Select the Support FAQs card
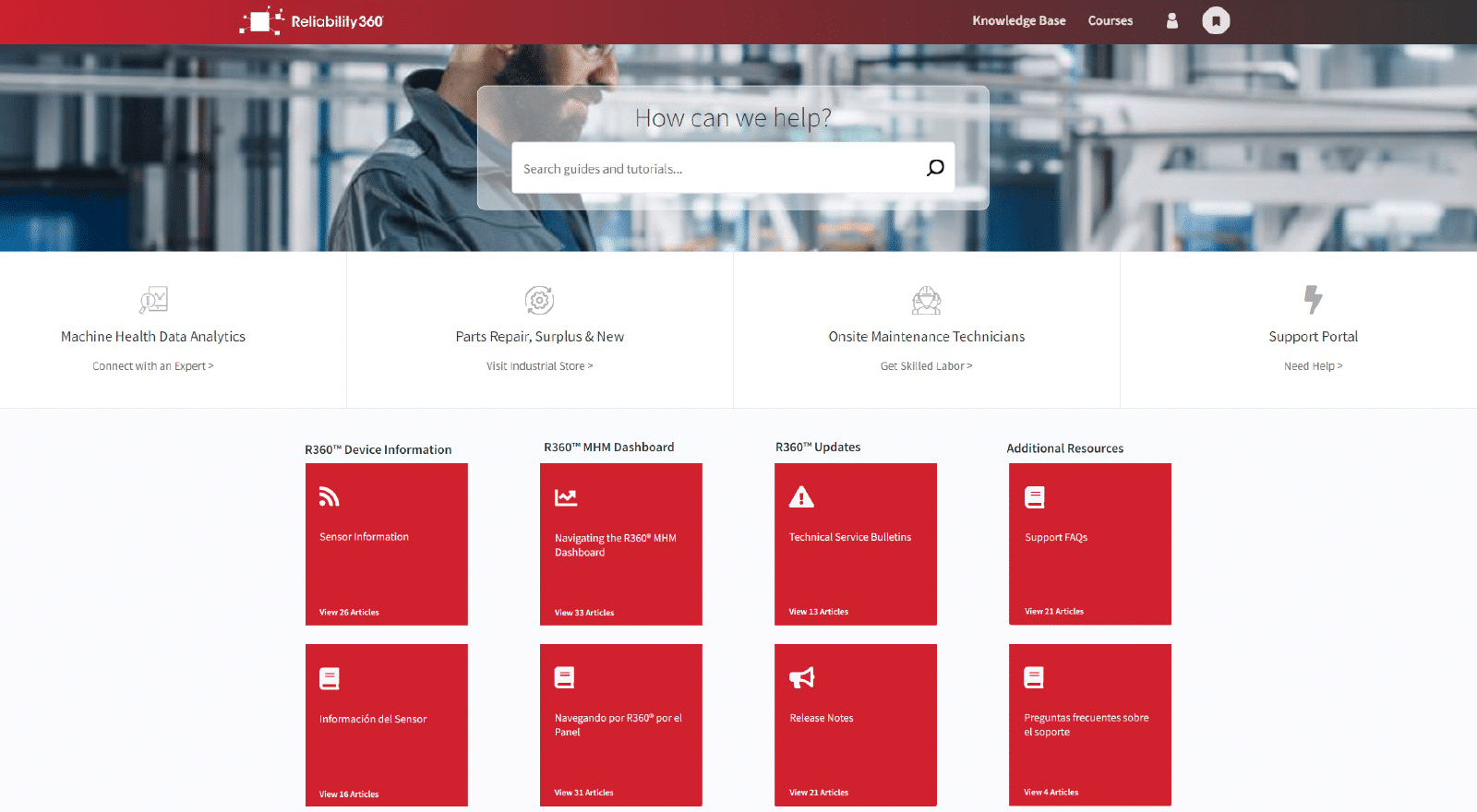The height and width of the screenshot is (812, 1477). [x=1089, y=544]
